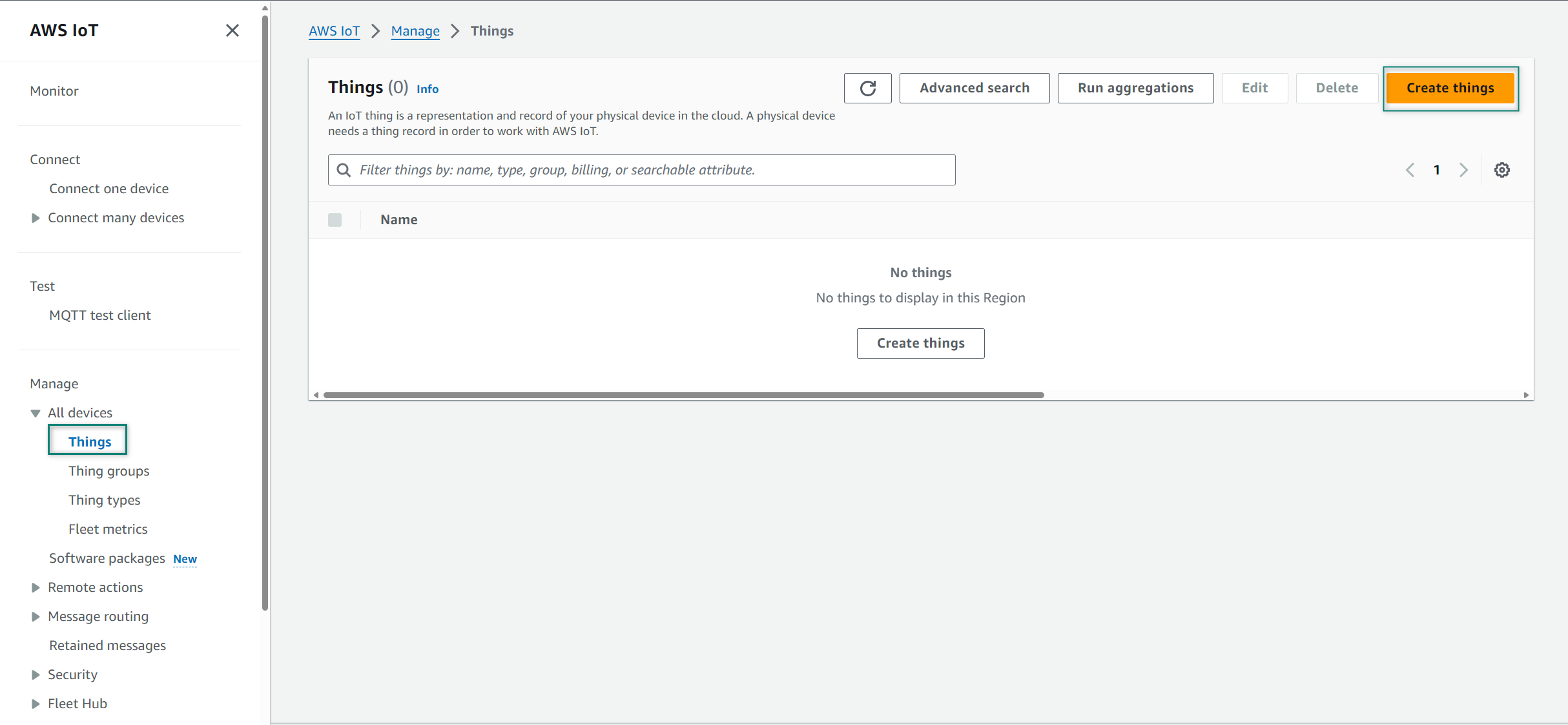Expand Fleet Hub section
1568x725 pixels.
pos(36,704)
